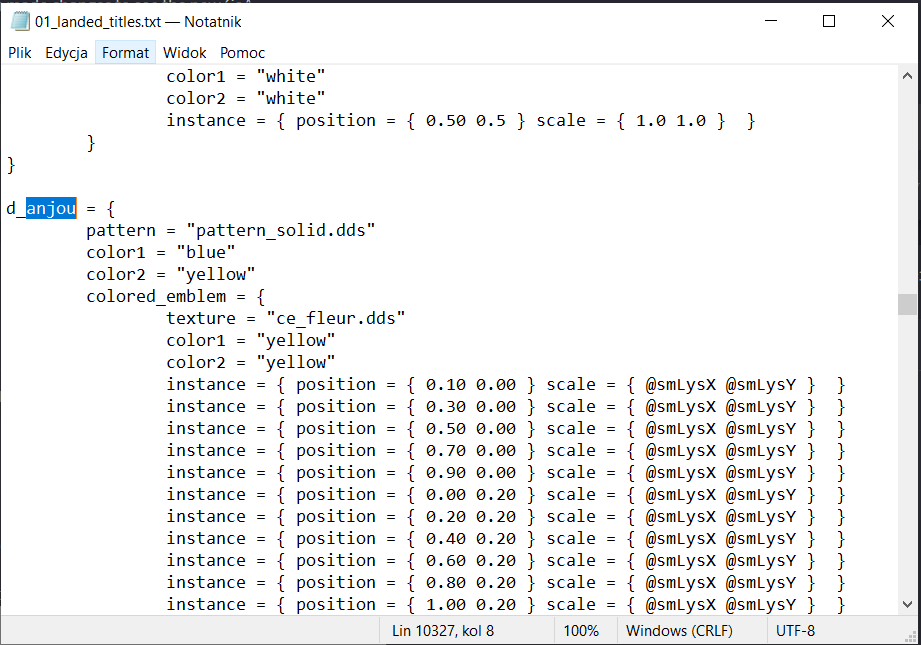
Task: Place cursor in "ce_fleur.dds" texture value
Action: tap(335, 318)
